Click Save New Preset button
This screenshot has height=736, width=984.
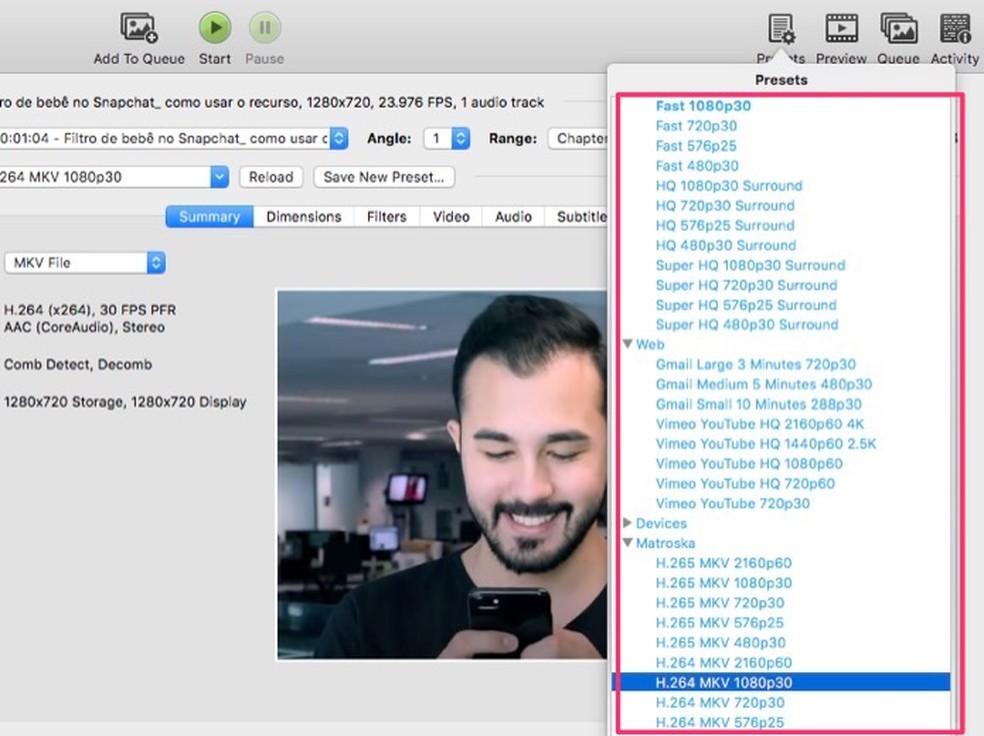[384, 177]
